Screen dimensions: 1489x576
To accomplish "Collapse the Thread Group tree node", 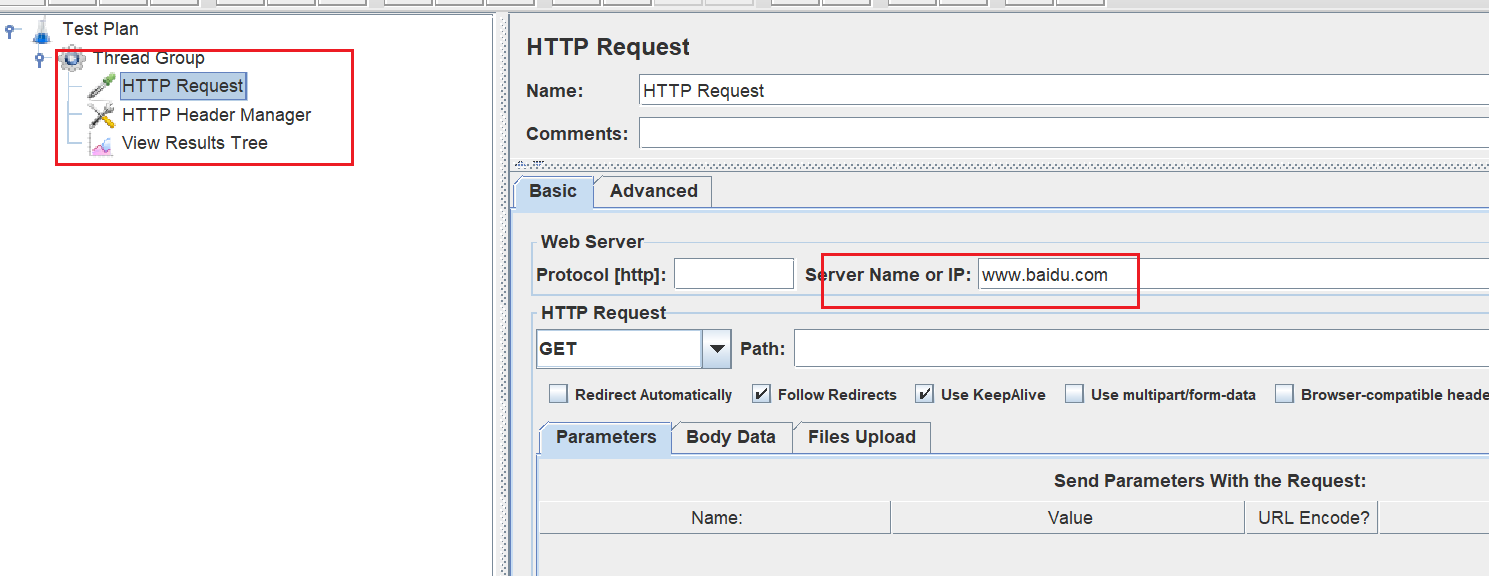I will 40,59.
